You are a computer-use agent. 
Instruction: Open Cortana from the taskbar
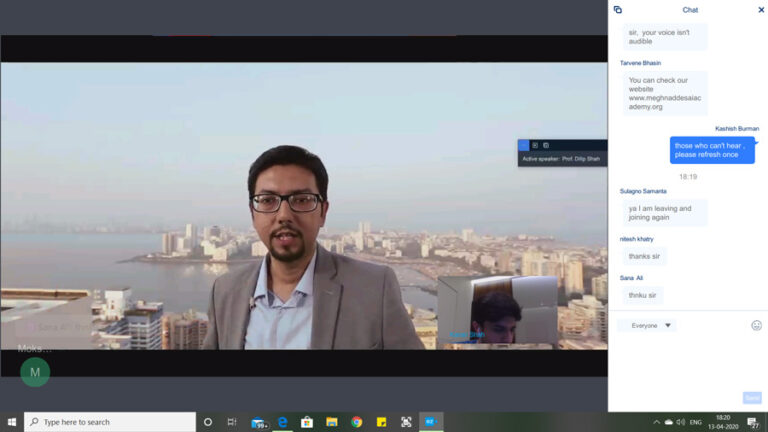[x=208, y=422]
